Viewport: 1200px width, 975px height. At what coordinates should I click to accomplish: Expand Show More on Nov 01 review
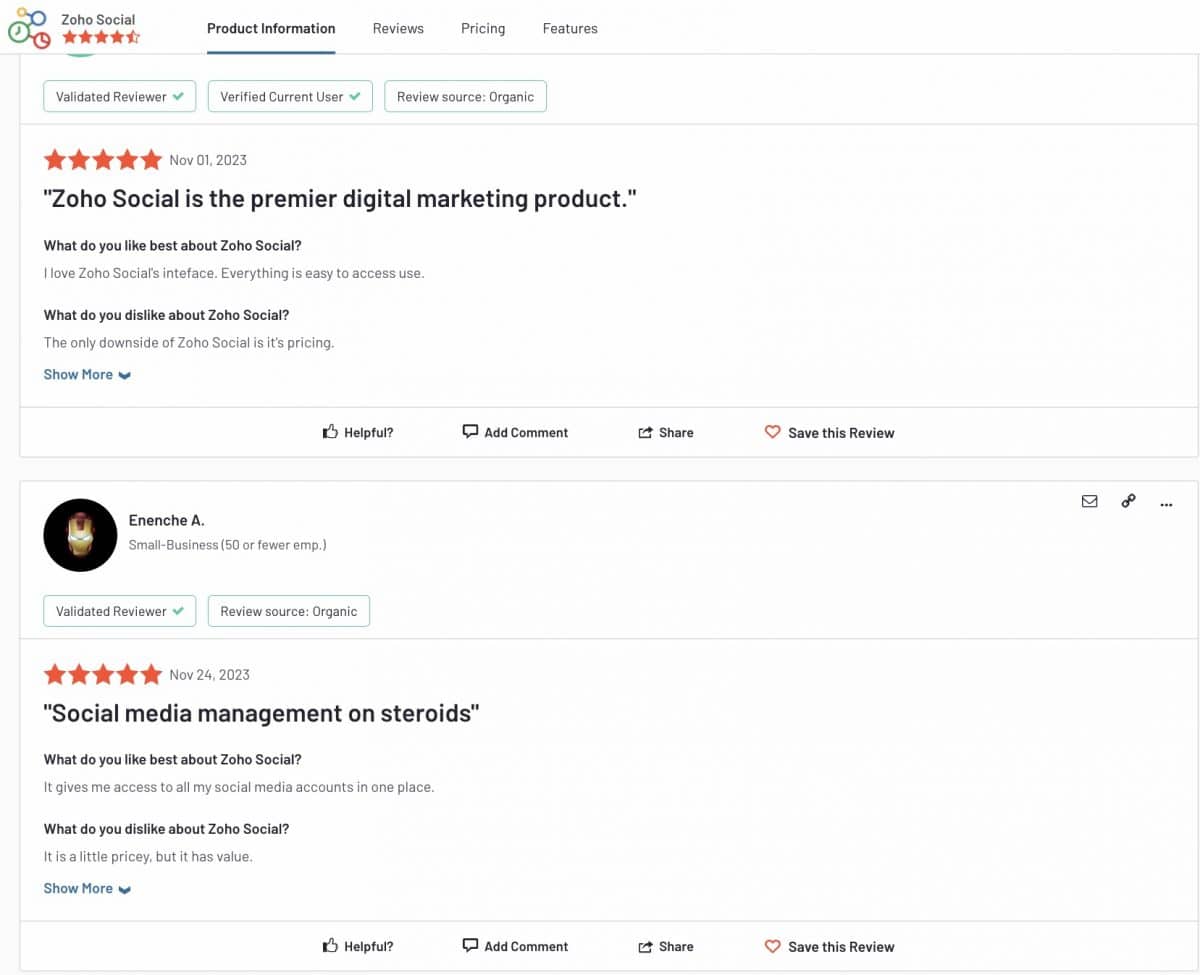(x=87, y=375)
